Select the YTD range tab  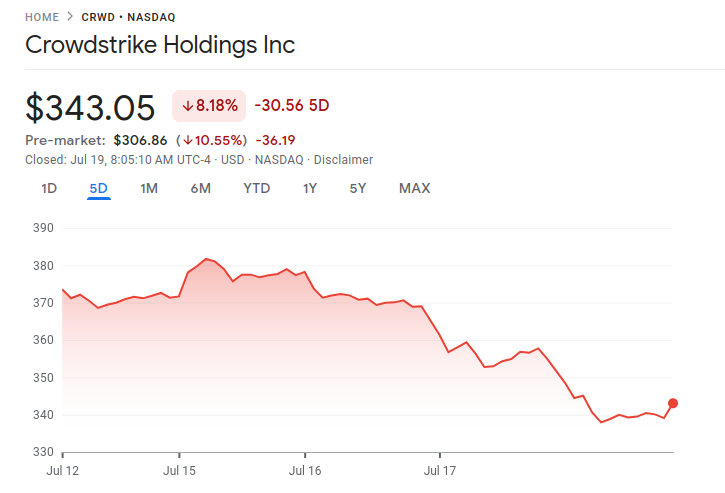pyautogui.click(x=256, y=188)
